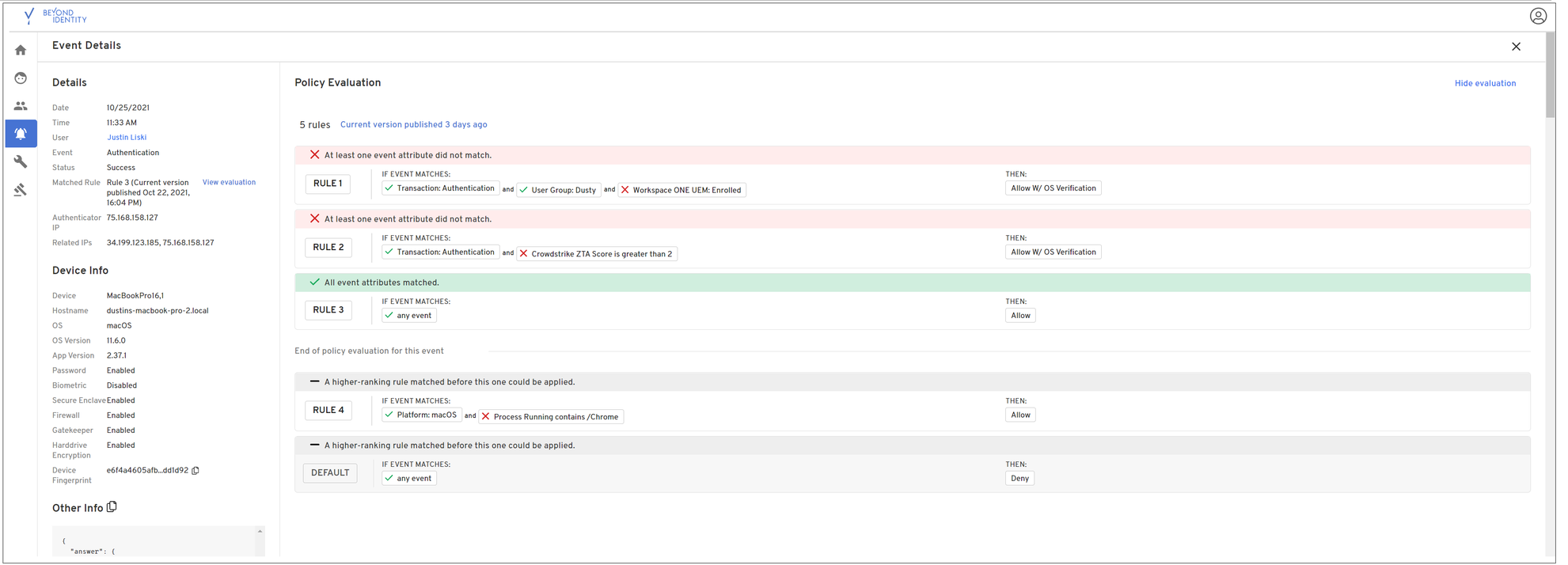Open the gavel Policy icon in sidebar

click(x=21, y=190)
